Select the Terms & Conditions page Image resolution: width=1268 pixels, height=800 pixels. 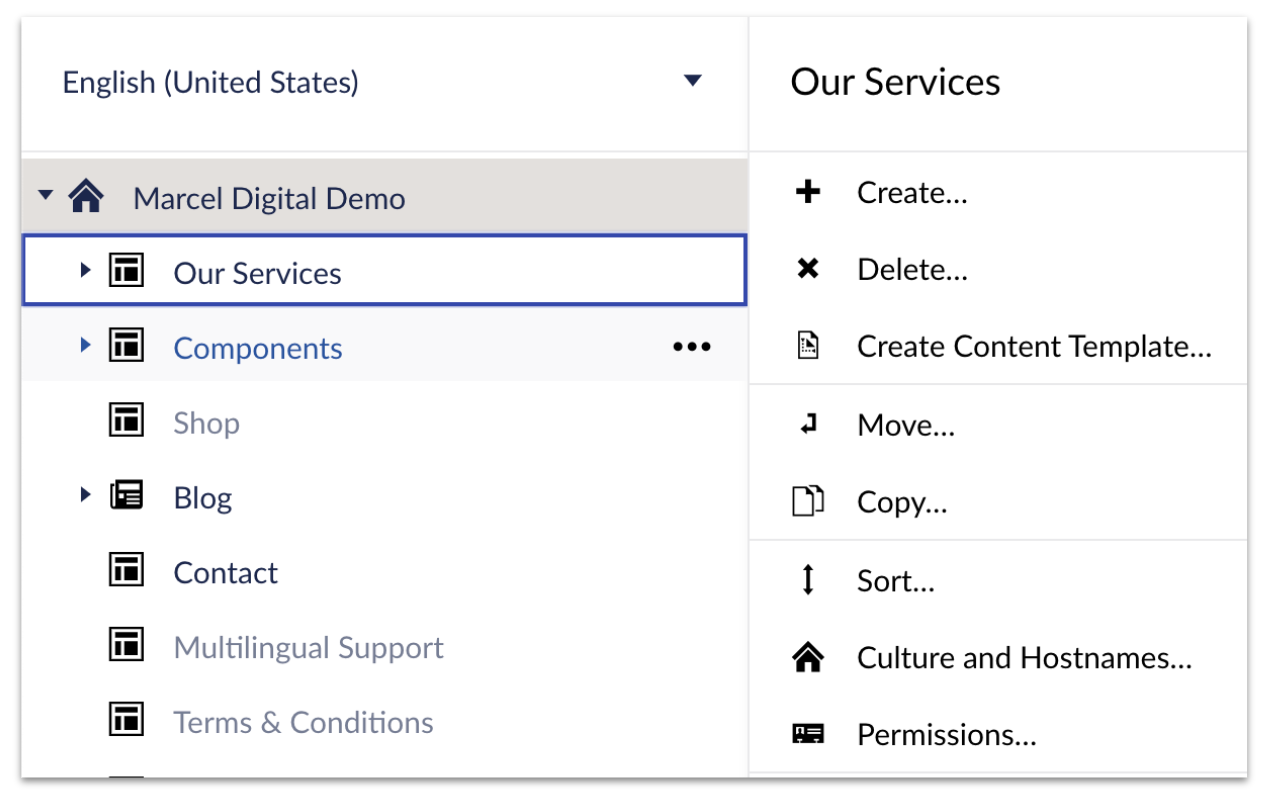point(303,722)
